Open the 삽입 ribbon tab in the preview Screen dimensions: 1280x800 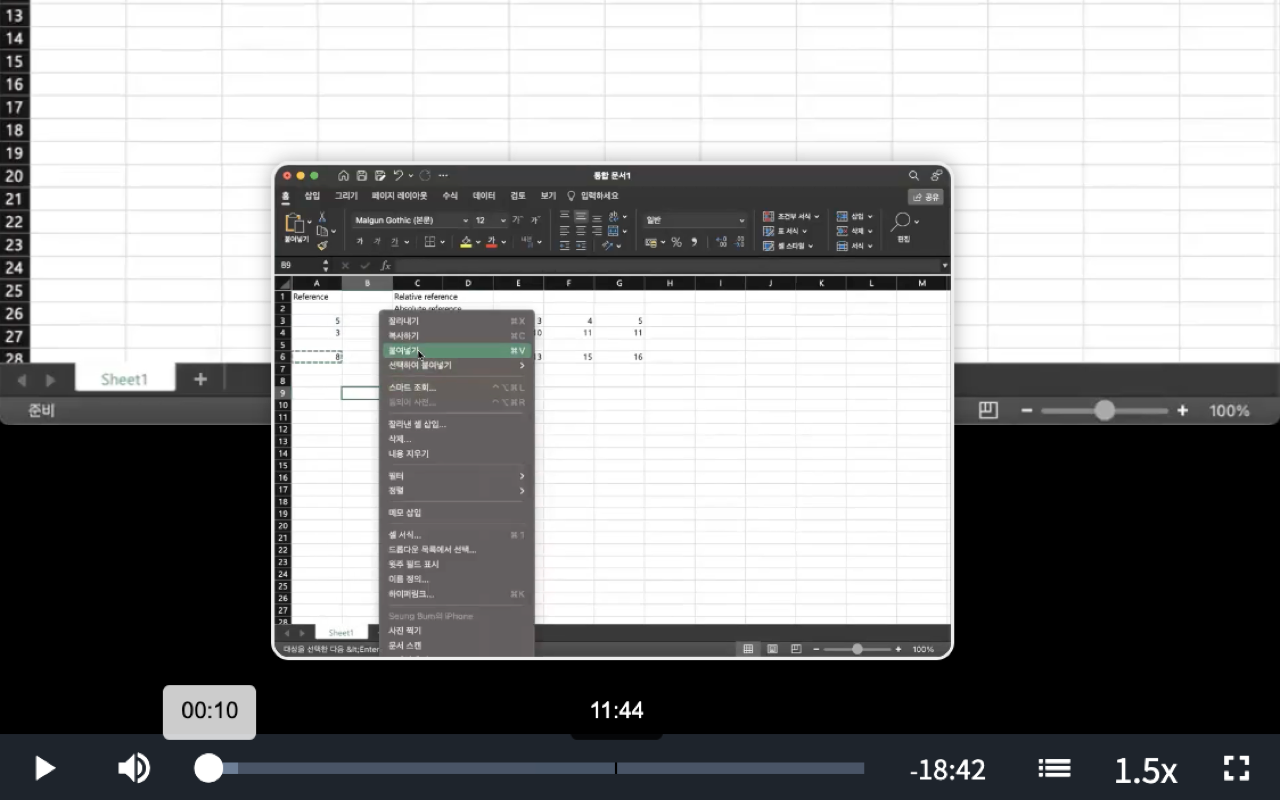[312, 196]
